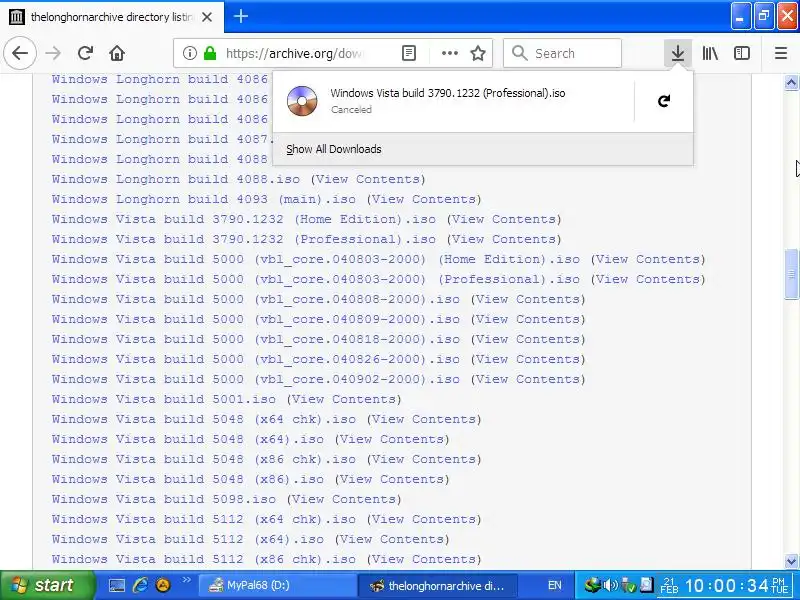
Task: Open Vista build 5048 (x64).iso
Action: click(x=188, y=439)
